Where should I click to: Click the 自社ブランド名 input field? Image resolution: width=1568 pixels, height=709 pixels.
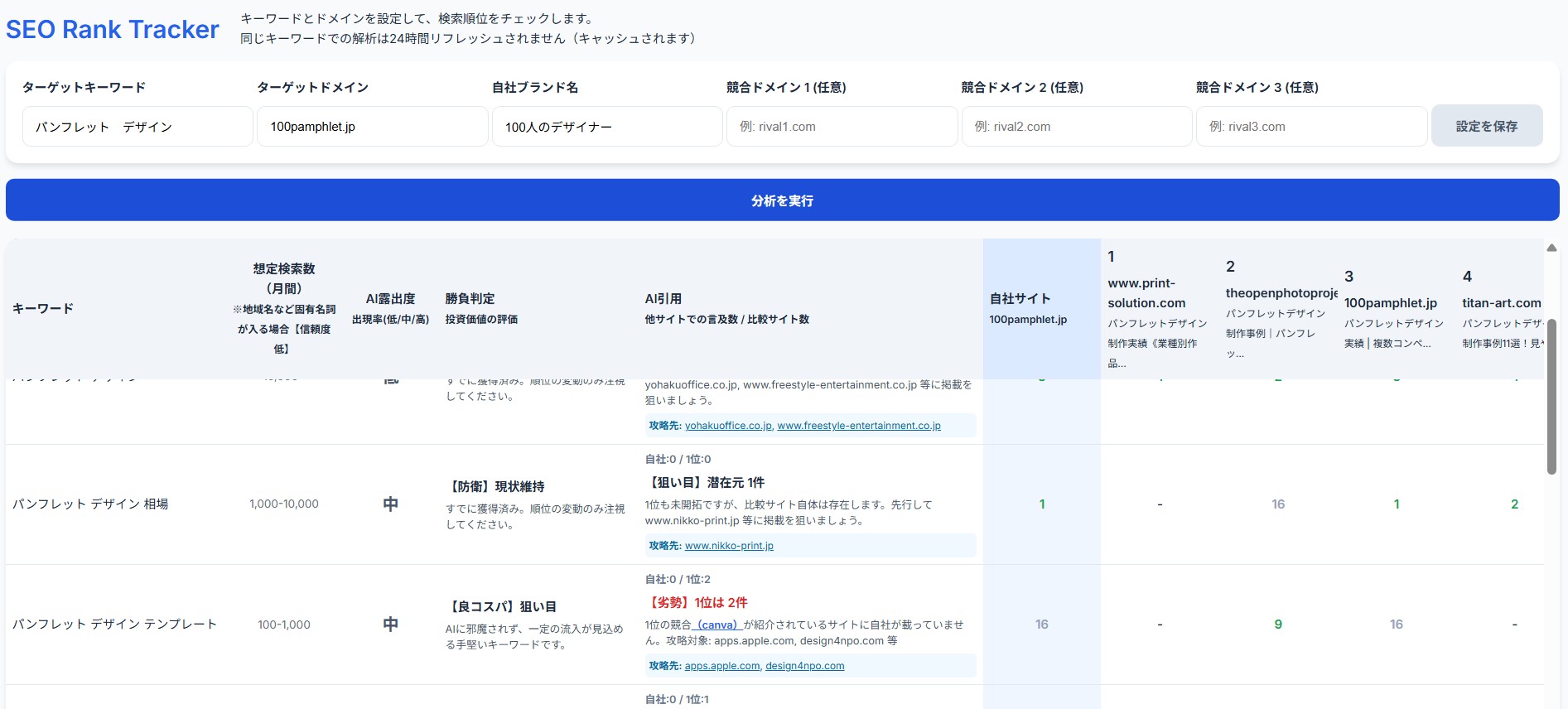tap(606, 127)
